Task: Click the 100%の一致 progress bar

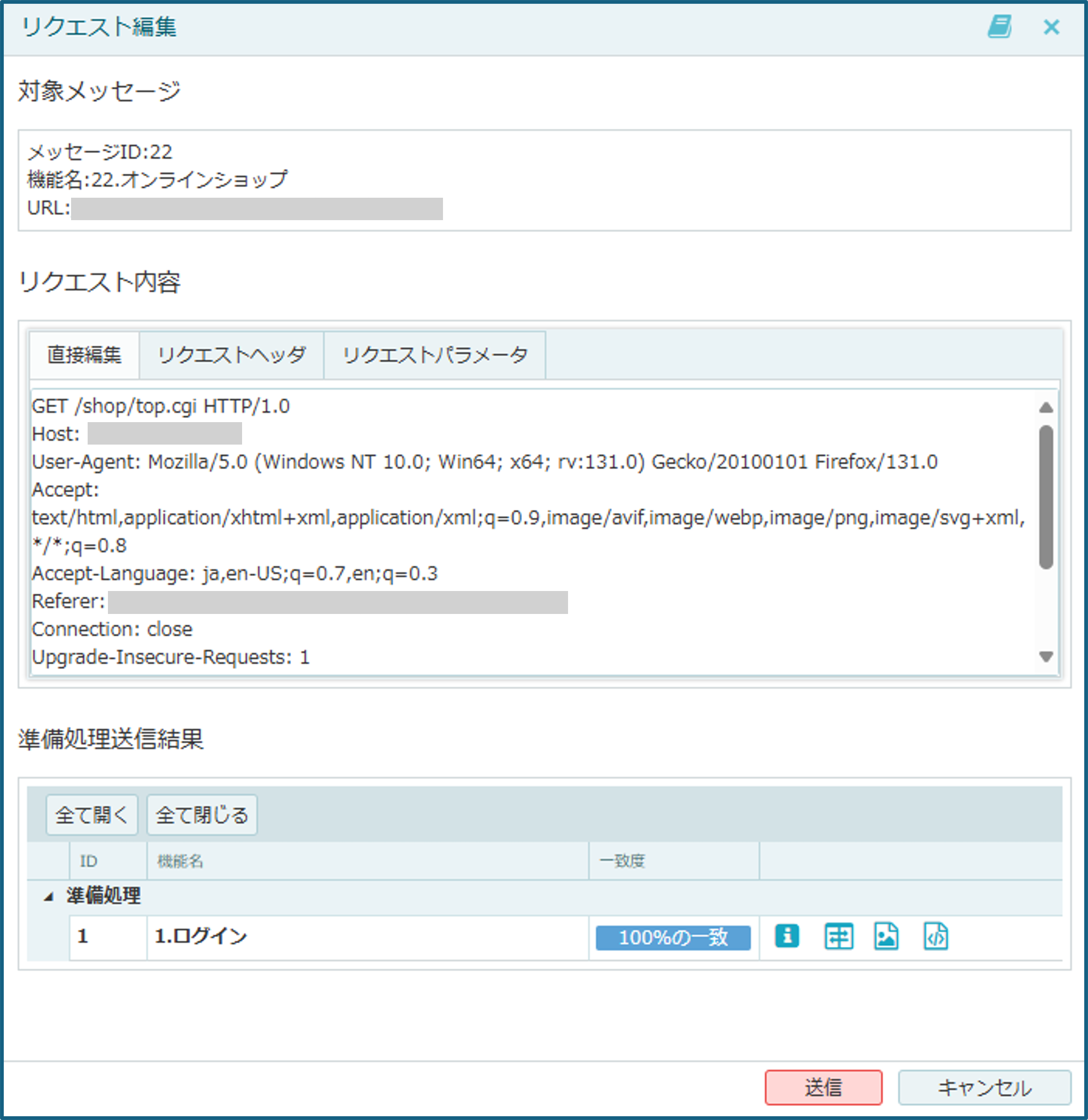Action: (673, 938)
